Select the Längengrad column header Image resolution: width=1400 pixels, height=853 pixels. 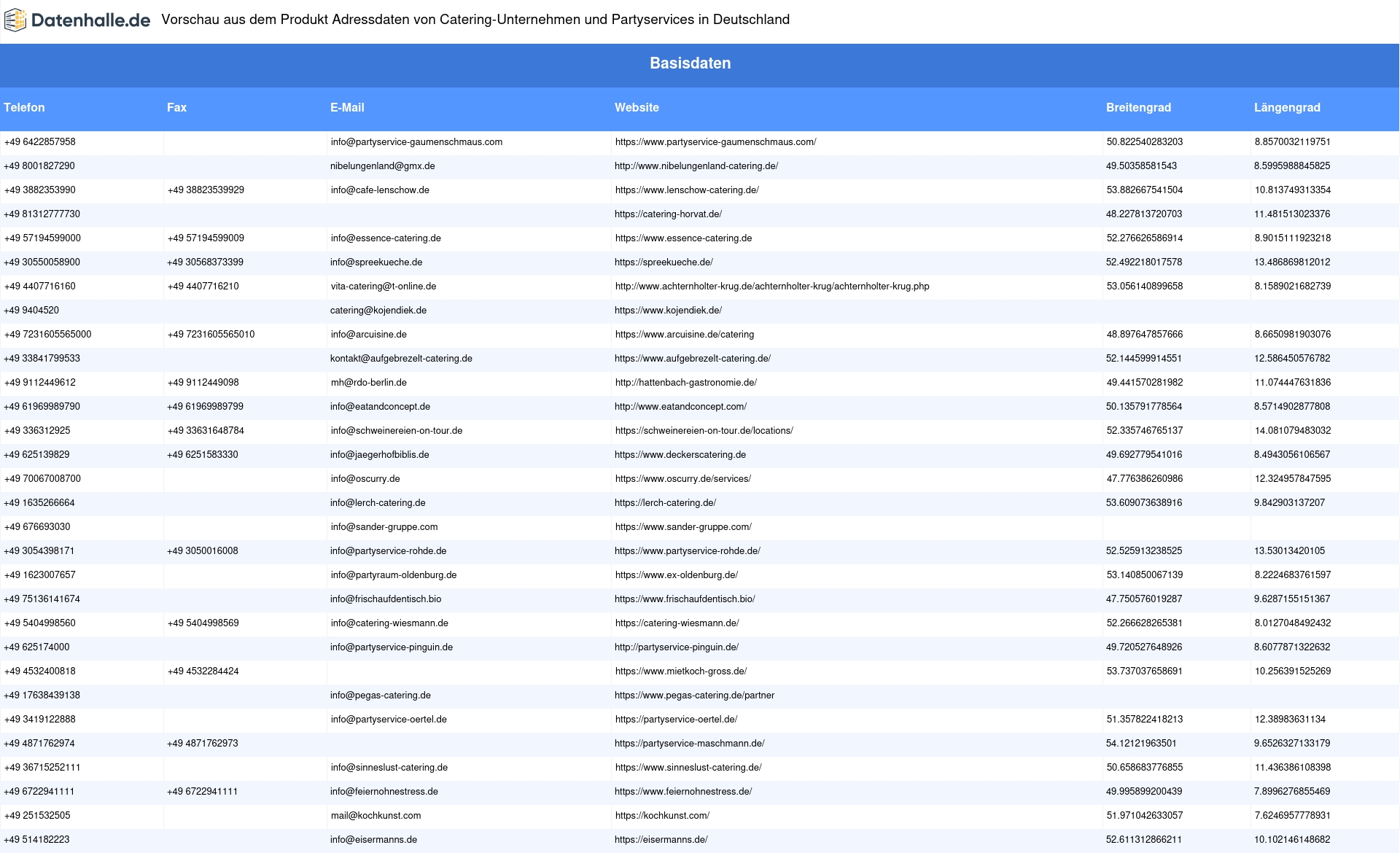pyautogui.click(x=1287, y=107)
